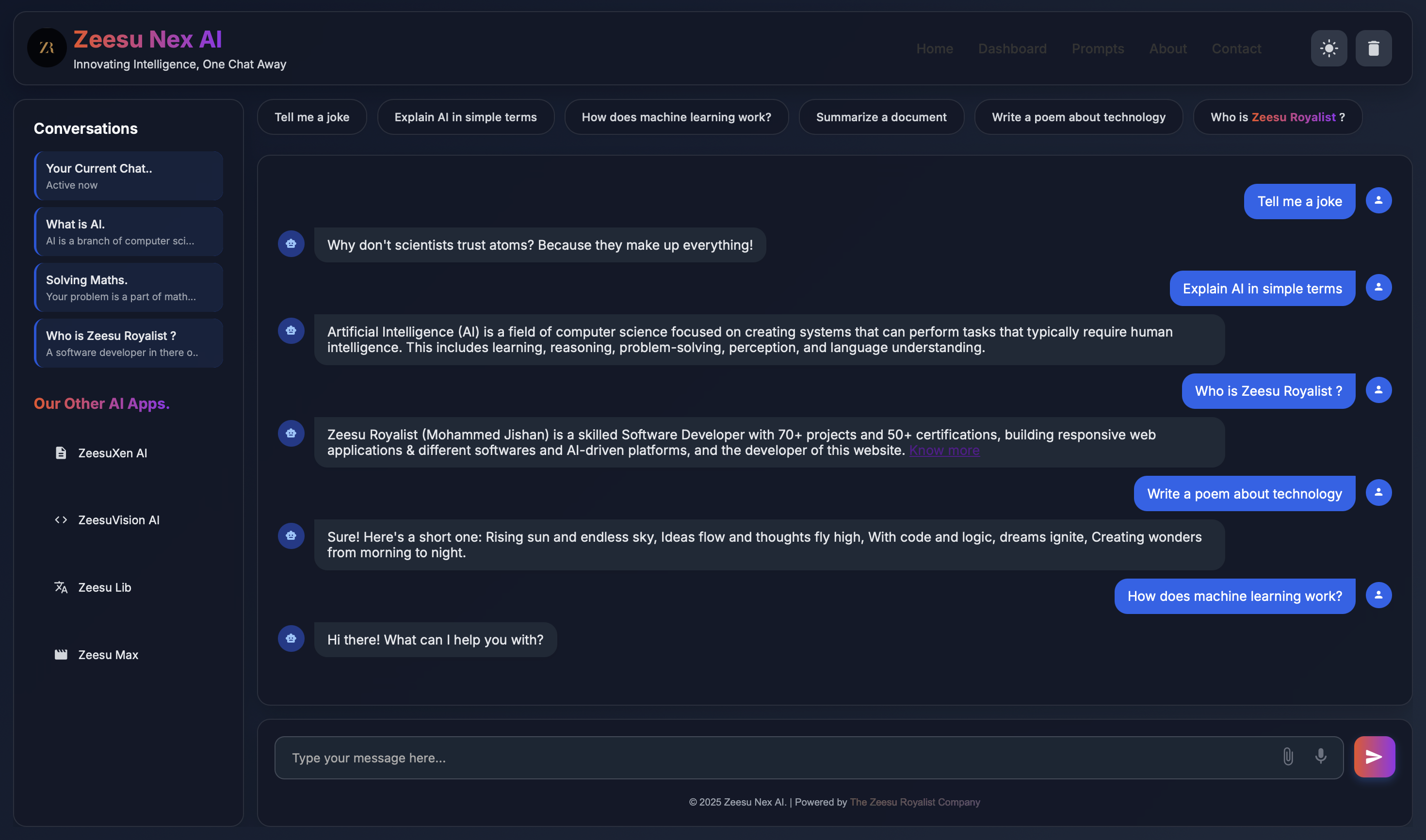This screenshot has height=840, width=1426.
Task: Click the 'Hi there! What can I help you with?' reply
Action: click(436, 640)
